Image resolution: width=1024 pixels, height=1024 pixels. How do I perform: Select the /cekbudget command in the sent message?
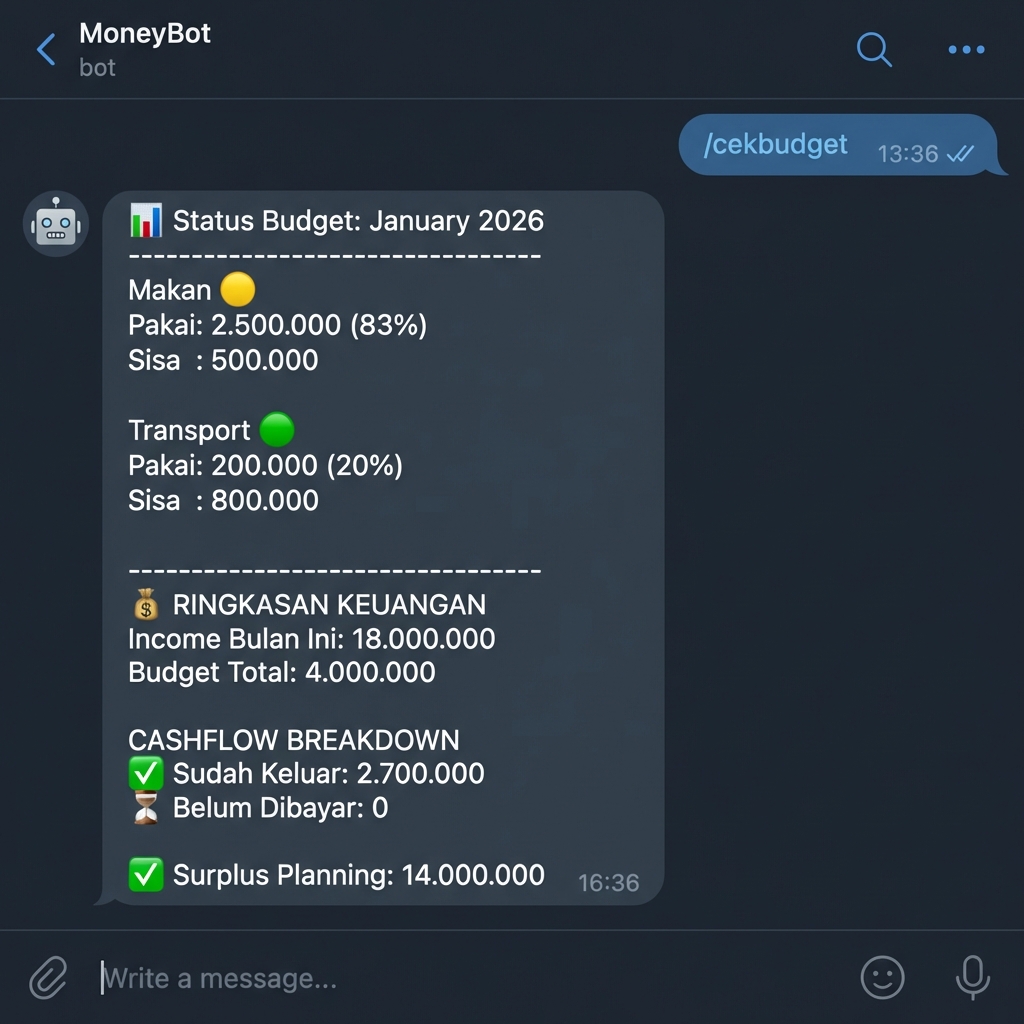point(775,144)
